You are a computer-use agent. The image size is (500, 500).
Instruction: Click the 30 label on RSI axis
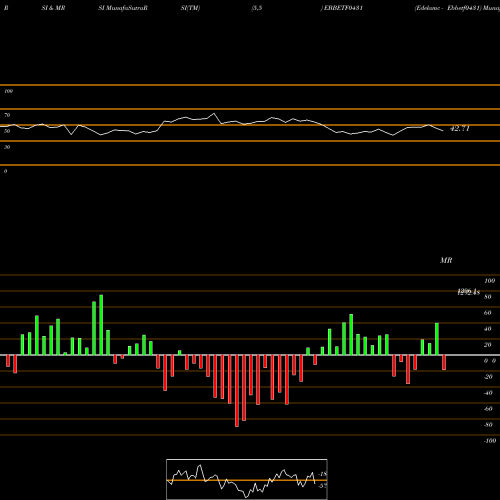click(x=7, y=147)
